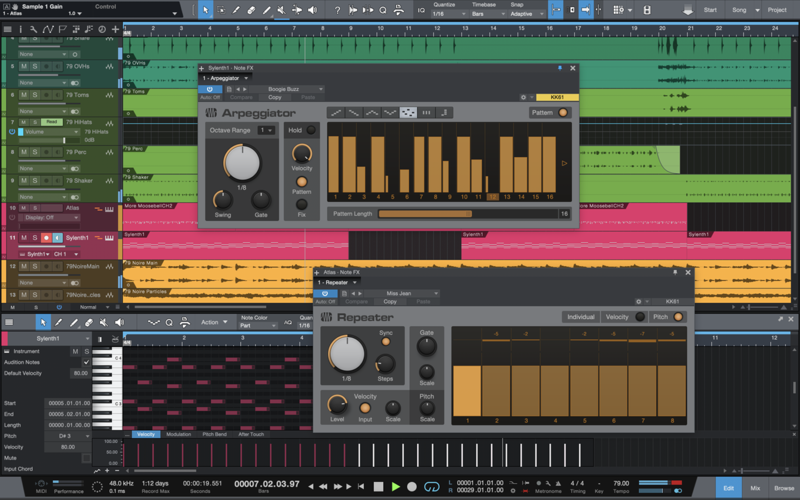The width and height of the screenshot is (800, 500).
Task: Toggle the Repeater Sync button
Action: pos(385,341)
